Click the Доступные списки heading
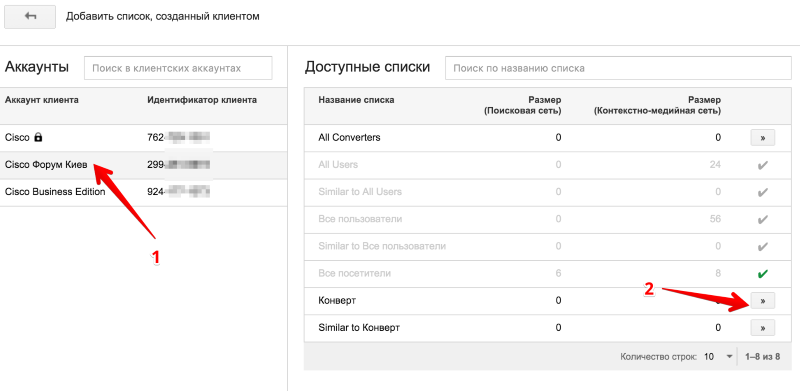 (367, 67)
